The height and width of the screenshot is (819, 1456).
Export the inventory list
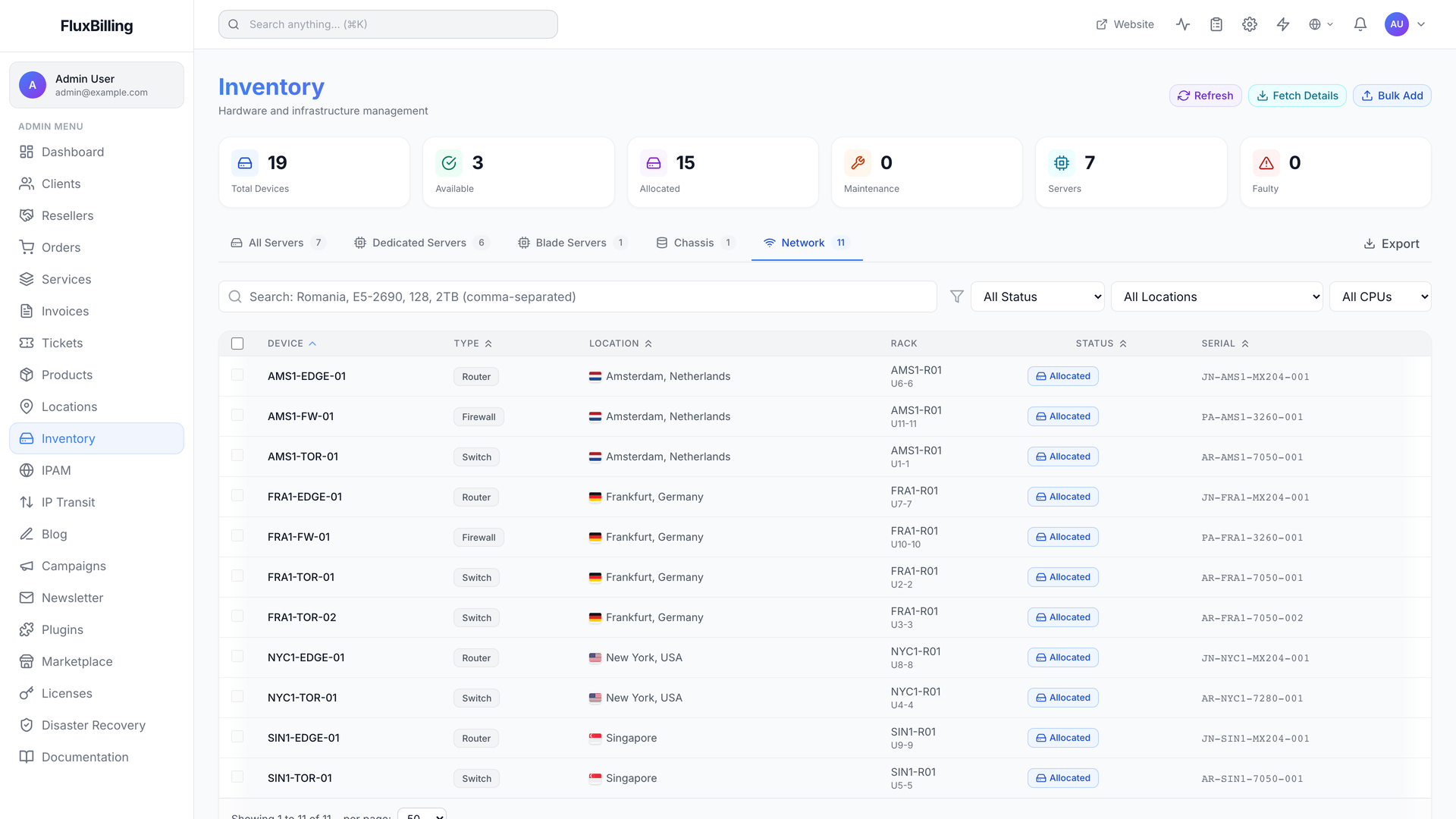click(x=1391, y=243)
